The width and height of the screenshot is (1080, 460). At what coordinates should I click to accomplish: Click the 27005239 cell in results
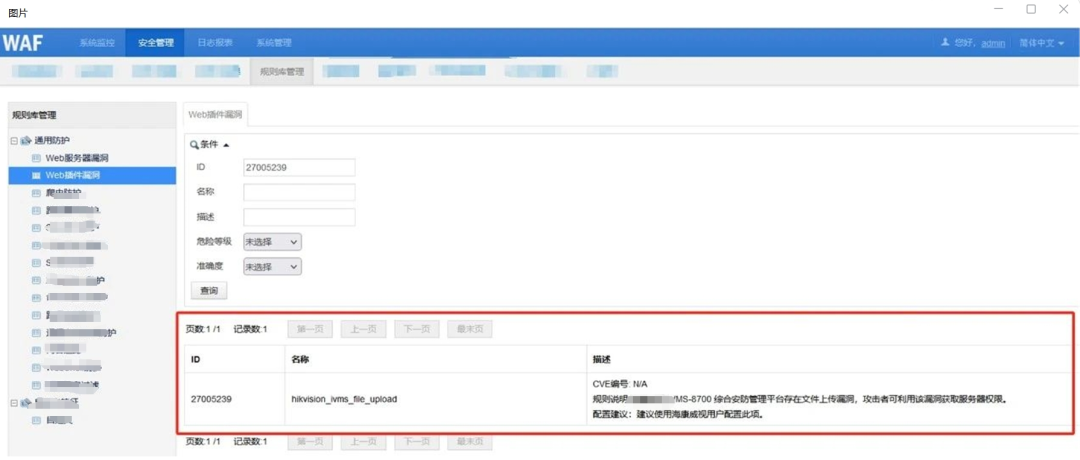point(210,399)
